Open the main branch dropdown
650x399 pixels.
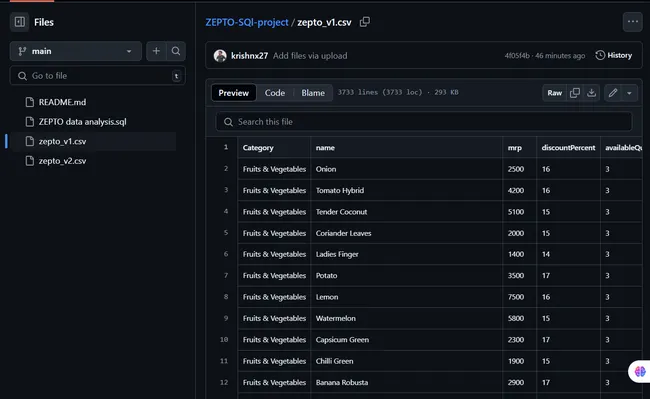pos(75,51)
